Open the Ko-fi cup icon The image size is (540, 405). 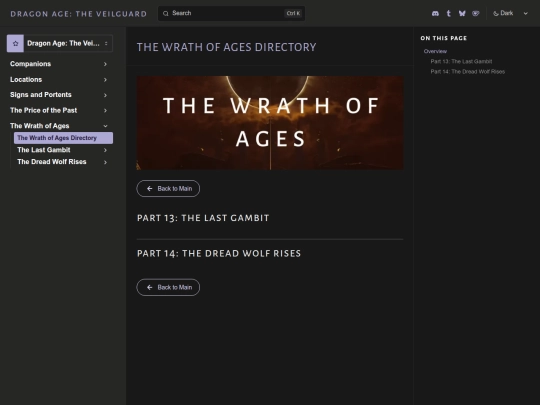pos(476,13)
